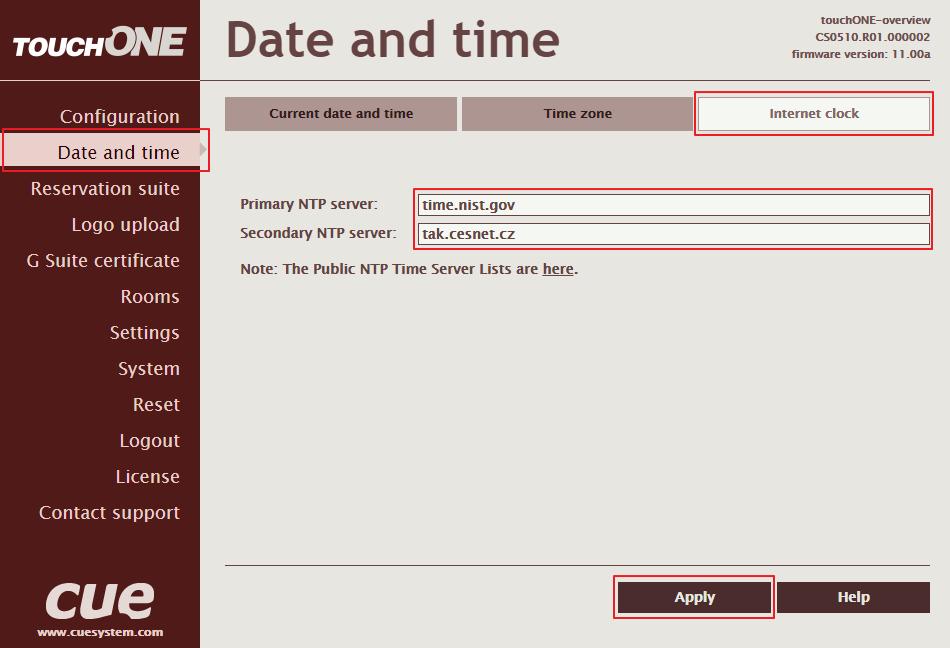Open the Configuration menu item
This screenshot has width=950, height=648.
pos(119,116)
